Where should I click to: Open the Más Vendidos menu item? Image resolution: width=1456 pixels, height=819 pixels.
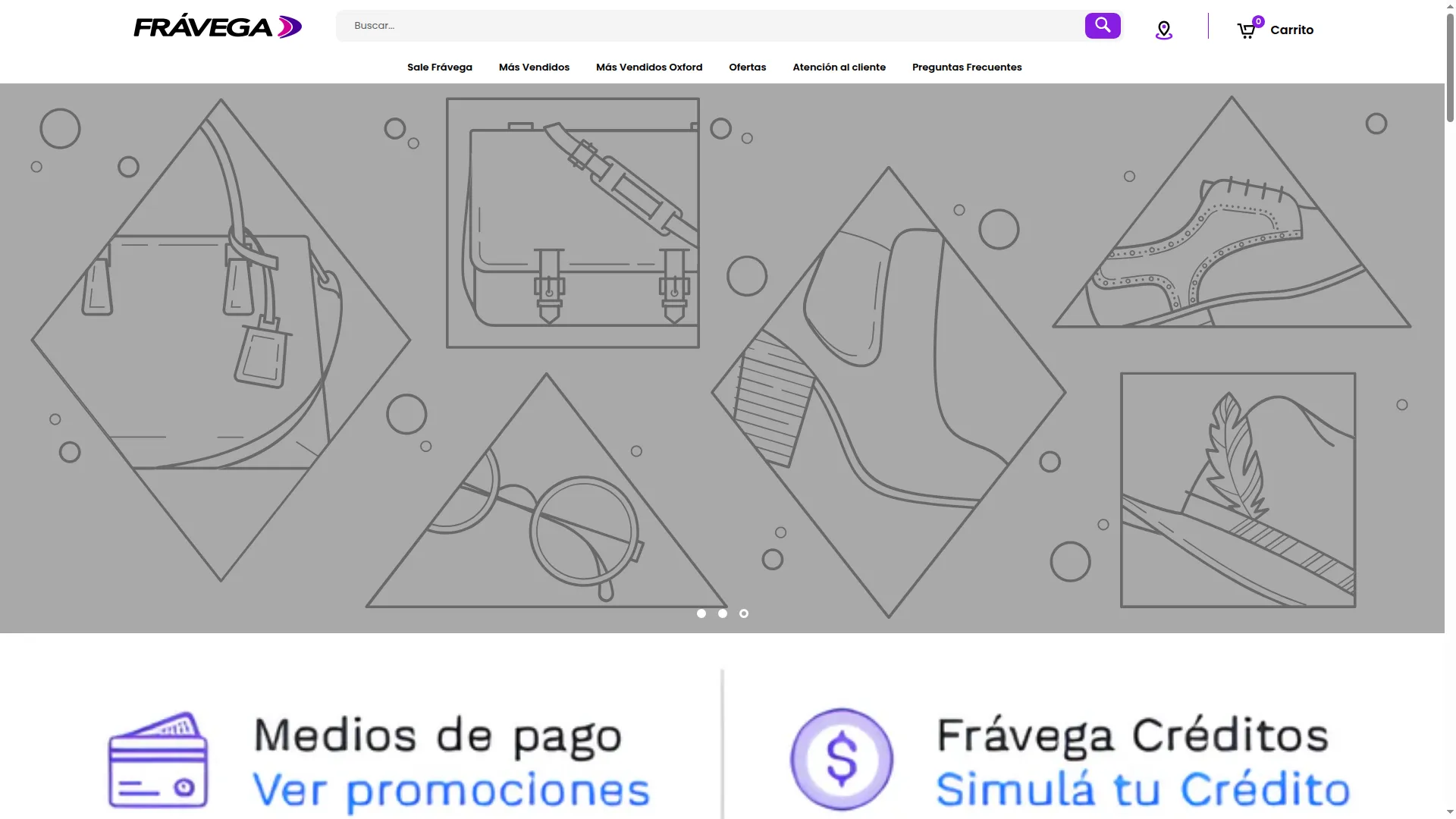point(534,67)
